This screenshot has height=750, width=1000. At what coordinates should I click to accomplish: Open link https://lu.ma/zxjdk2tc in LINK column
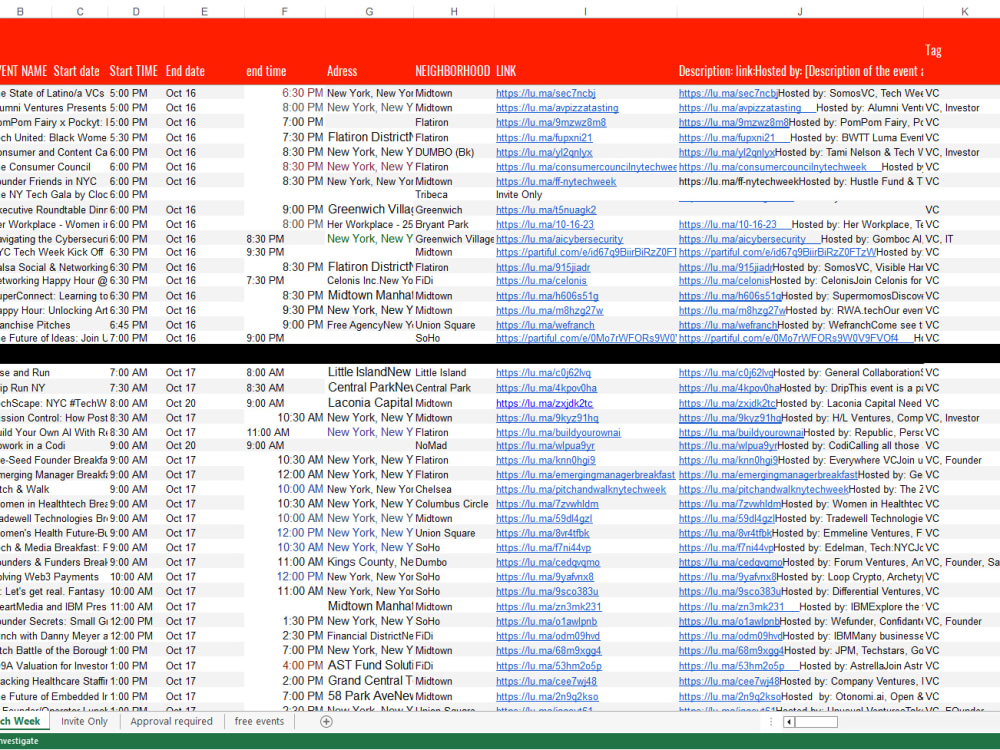coord(544,404)
